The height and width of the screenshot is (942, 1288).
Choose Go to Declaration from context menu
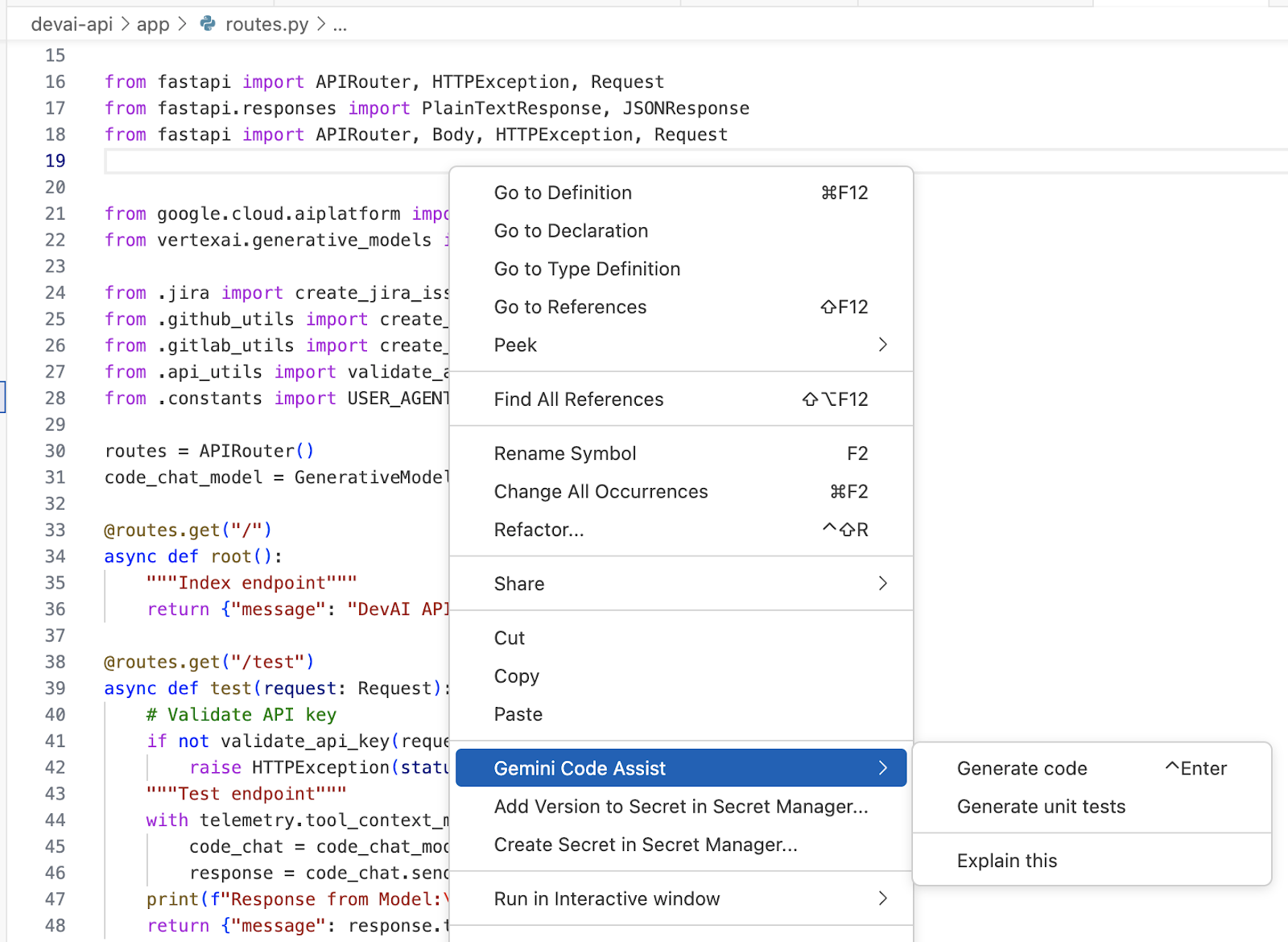pyautogui.click(x=571, y=231)
